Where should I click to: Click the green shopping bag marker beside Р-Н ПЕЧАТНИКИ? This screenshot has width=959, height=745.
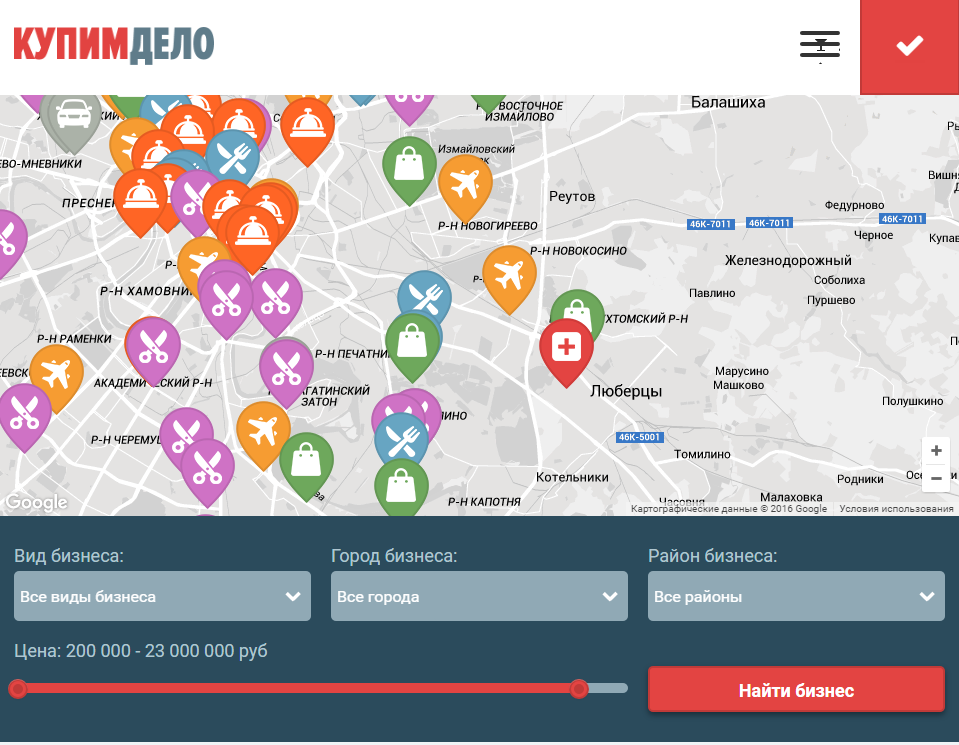tap(412, 343)
